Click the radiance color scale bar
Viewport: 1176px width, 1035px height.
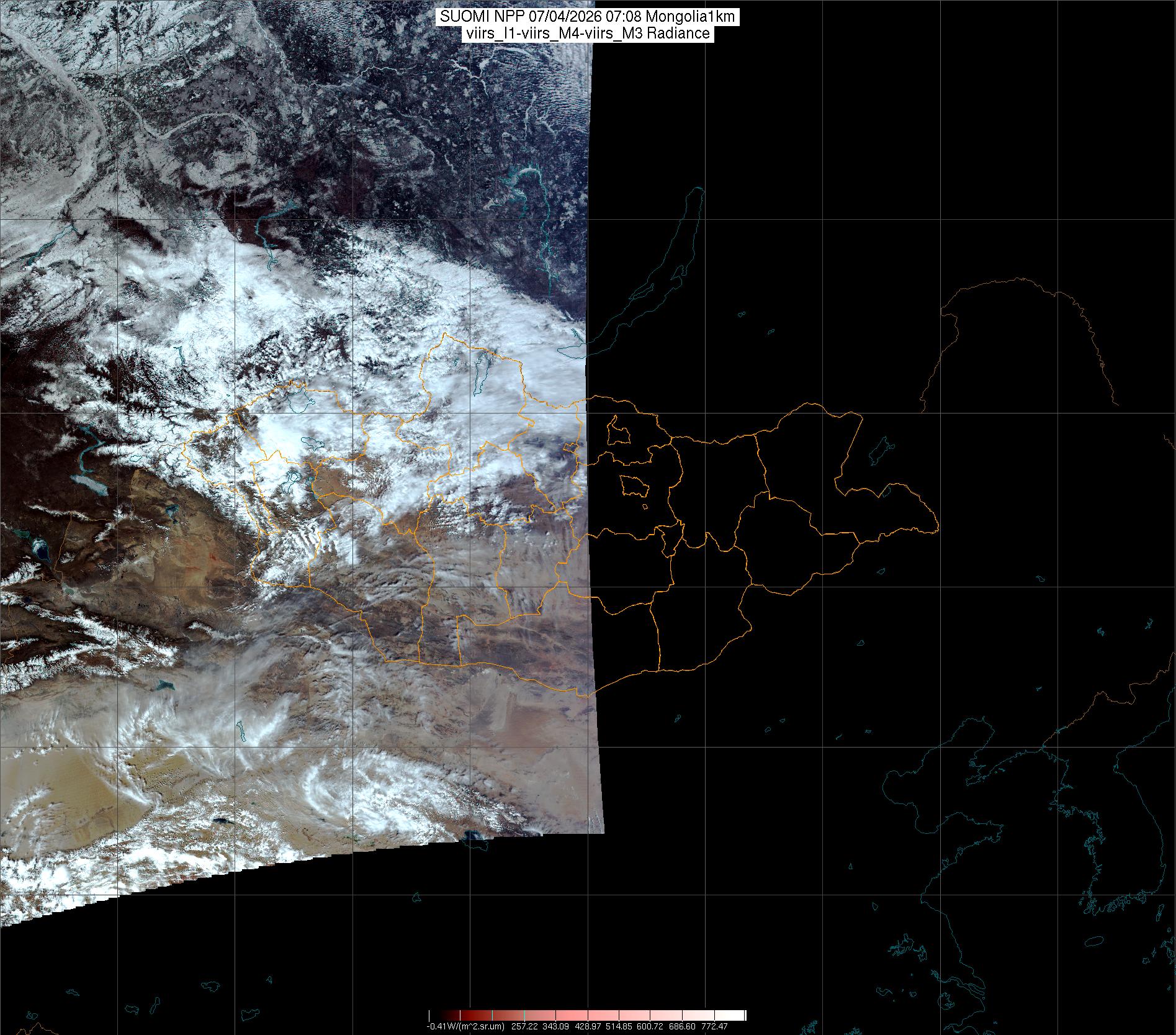pos(588,1016)
